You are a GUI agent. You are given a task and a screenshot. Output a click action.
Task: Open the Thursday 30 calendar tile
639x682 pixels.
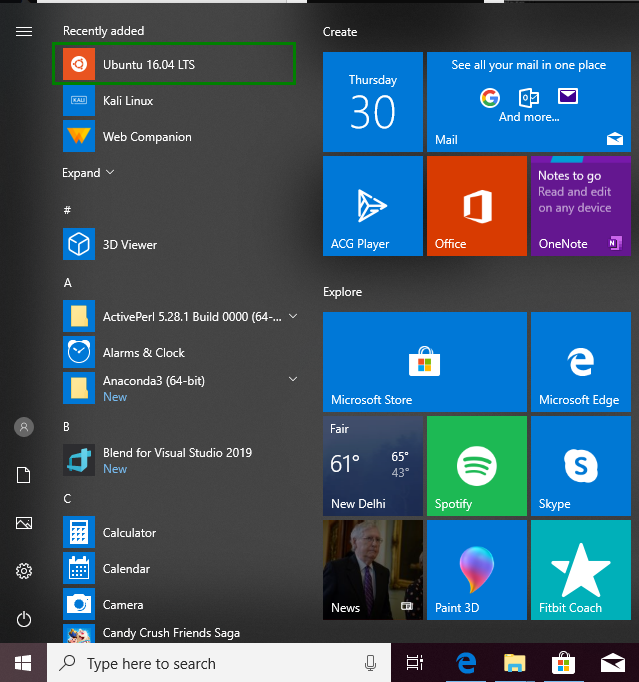click(373, 102)
